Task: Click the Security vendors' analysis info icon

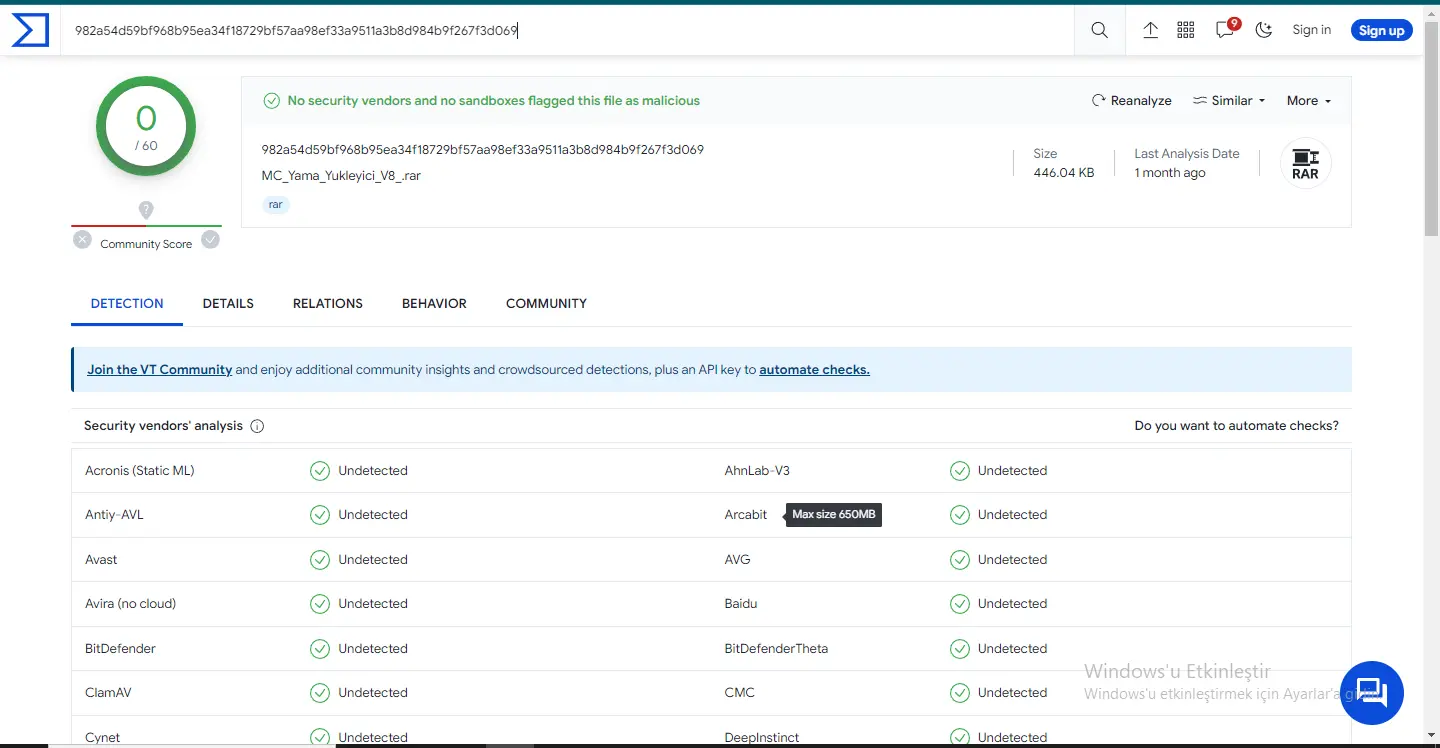Action: (x=257, y=426)
